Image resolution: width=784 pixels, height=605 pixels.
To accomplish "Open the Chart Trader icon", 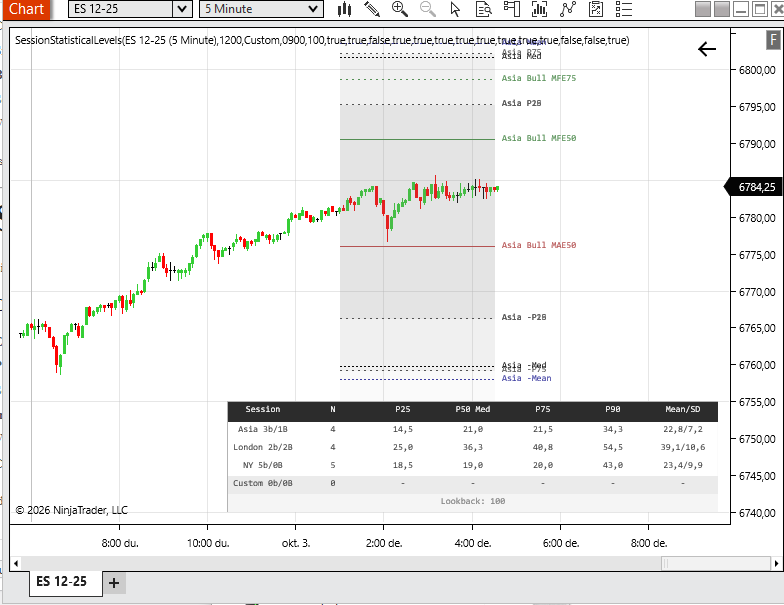I will tap(513, 9).
